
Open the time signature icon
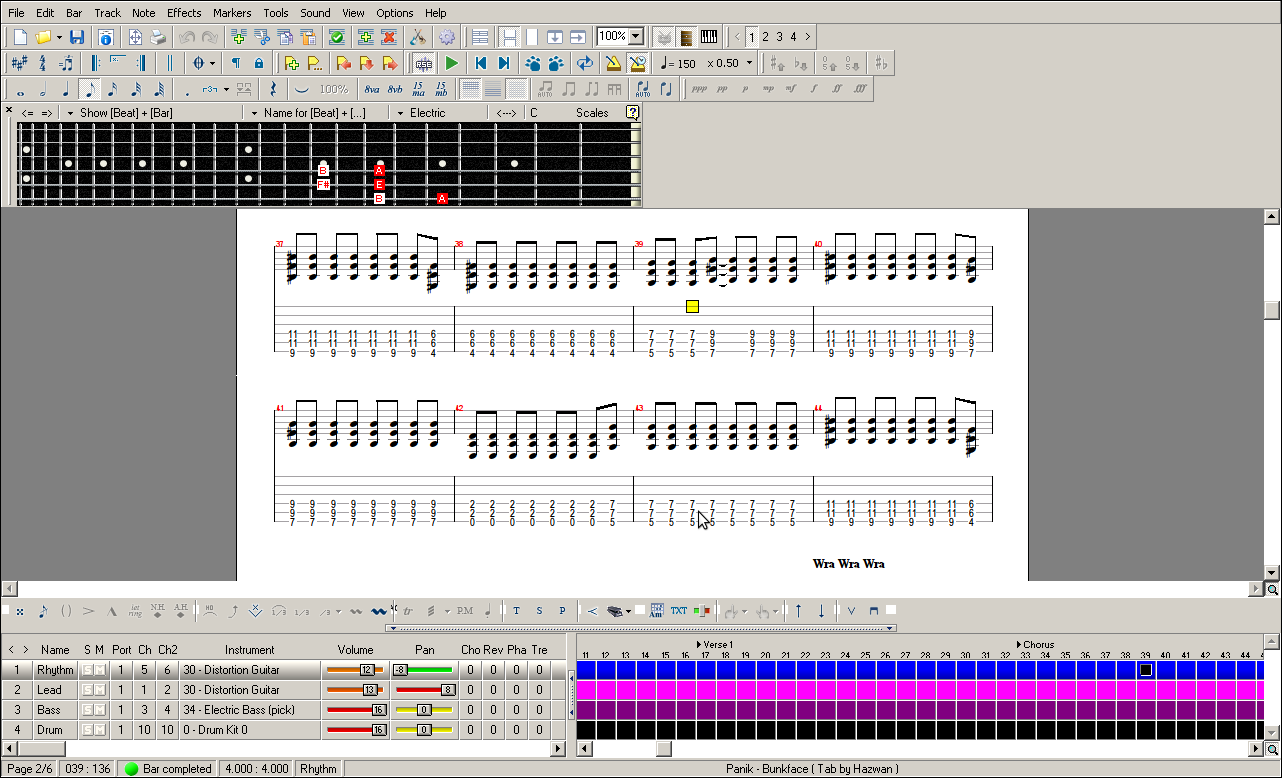click(x=42, y=63)
